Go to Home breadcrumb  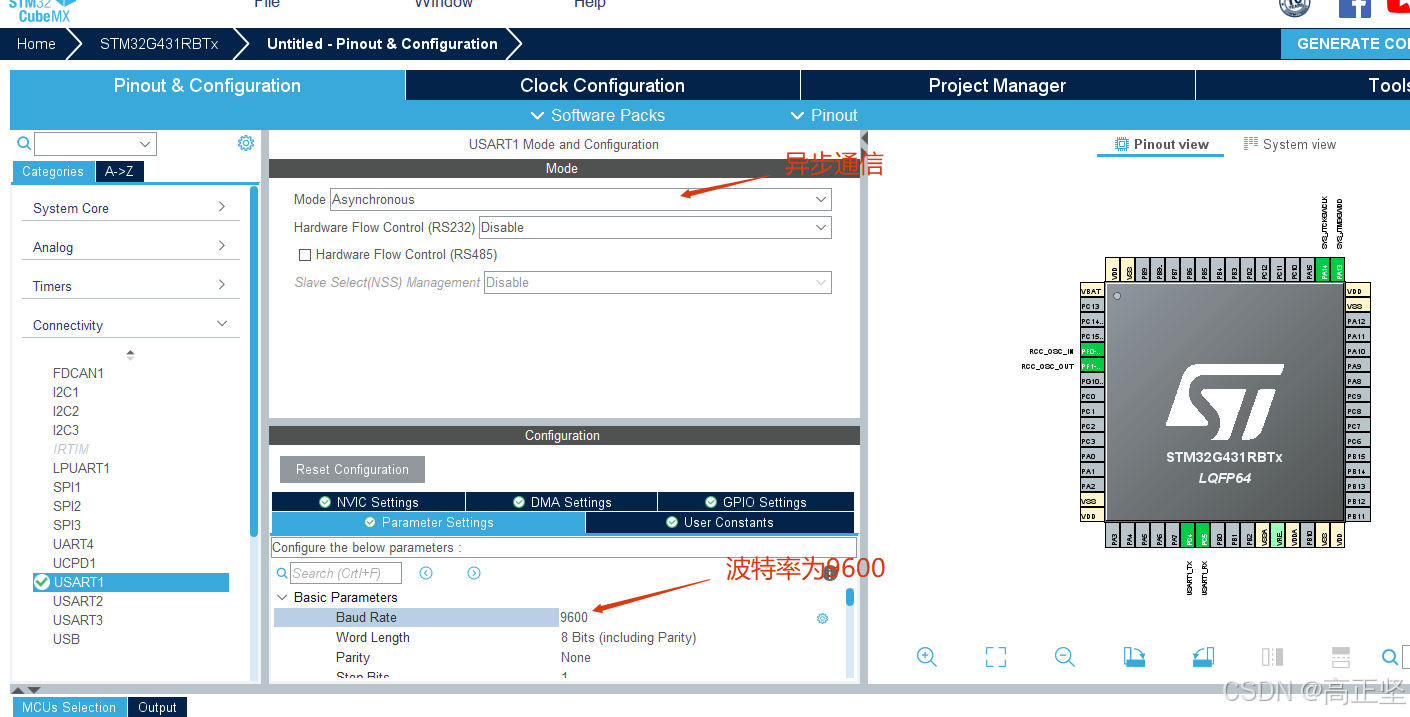36,44
